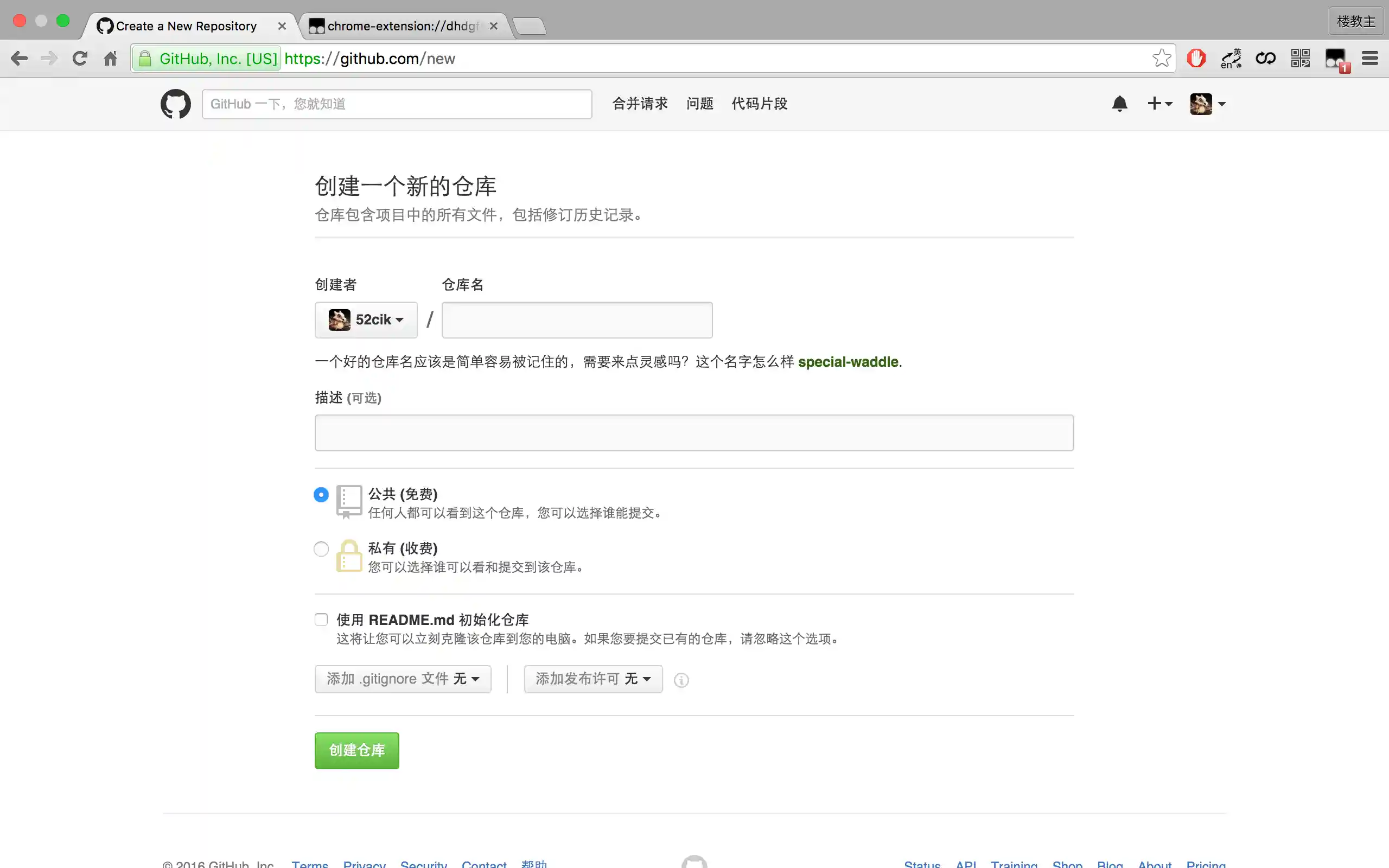Select the 私有 (收费) radio button
1389x868 pixels.
tap(321, 549)
